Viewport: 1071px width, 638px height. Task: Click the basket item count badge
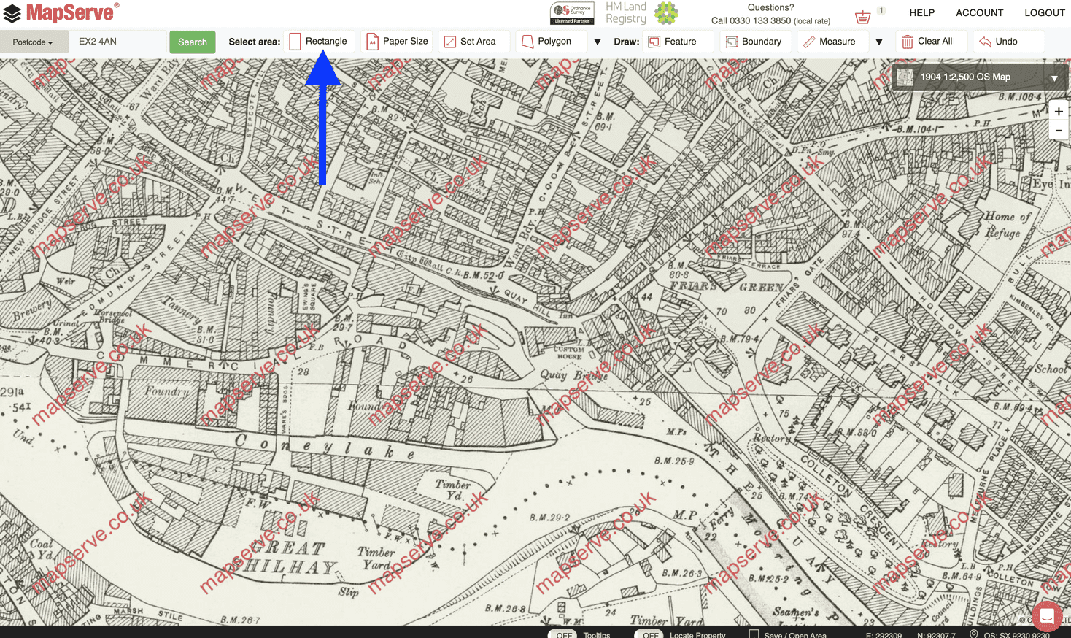(x=881, y=10)
